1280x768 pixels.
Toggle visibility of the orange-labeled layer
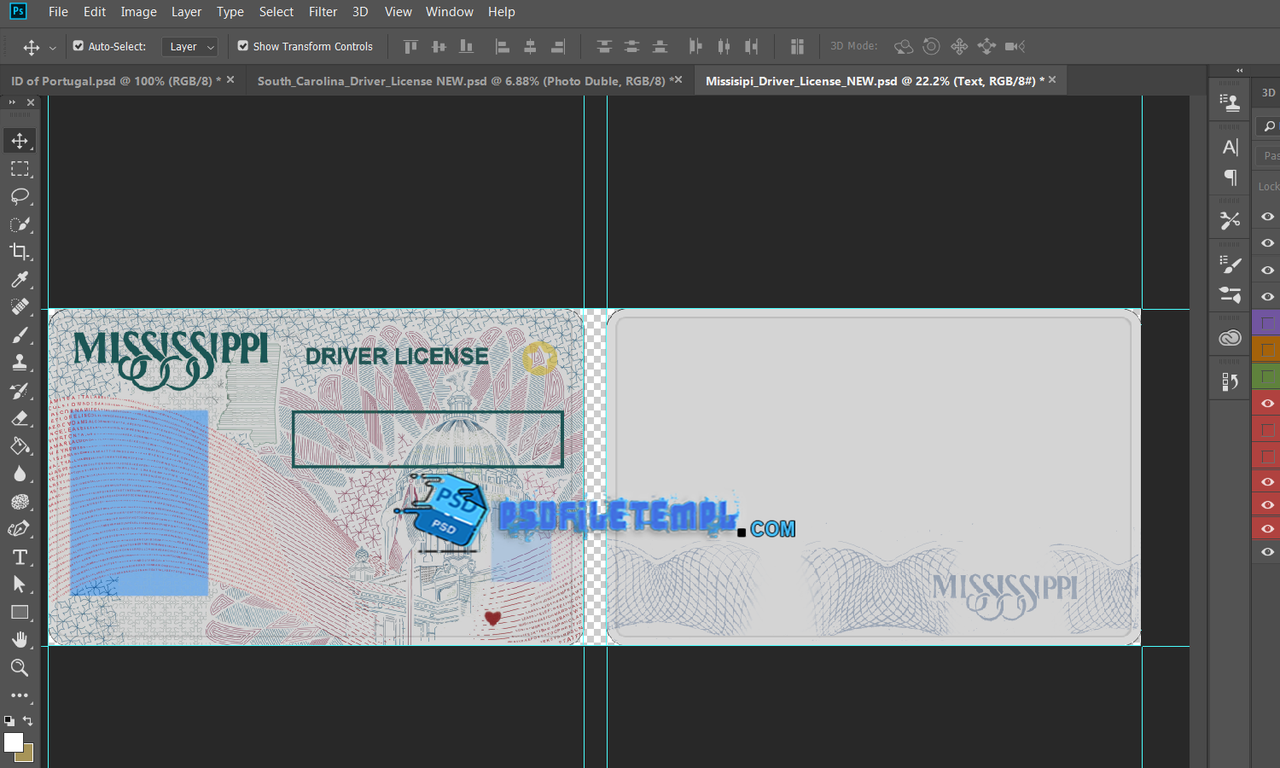coord(1267,350)
